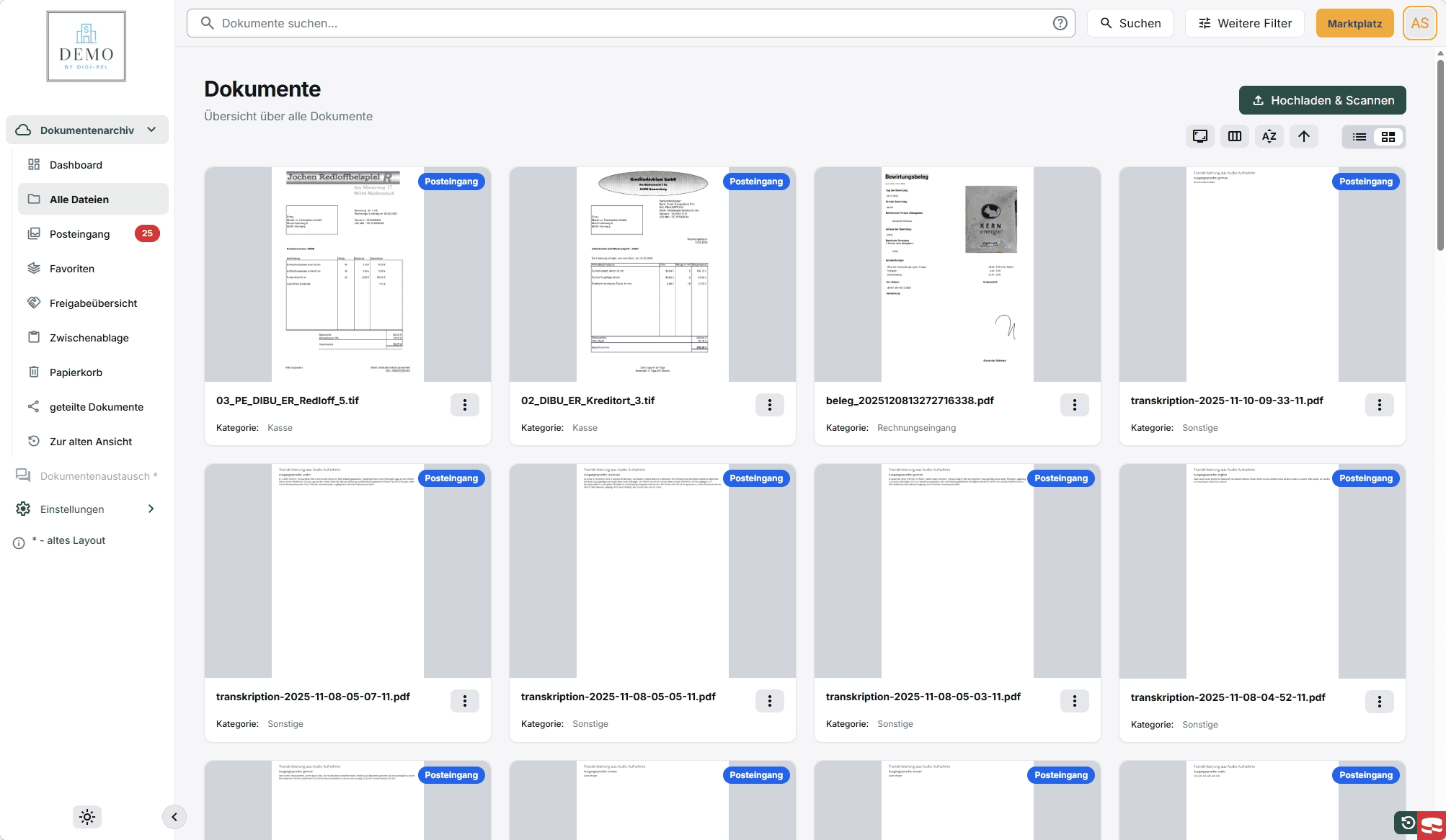Click the gear icon beside Einstellungen
Viewport: 1446px width, 840px height.
tap(23, 509)
